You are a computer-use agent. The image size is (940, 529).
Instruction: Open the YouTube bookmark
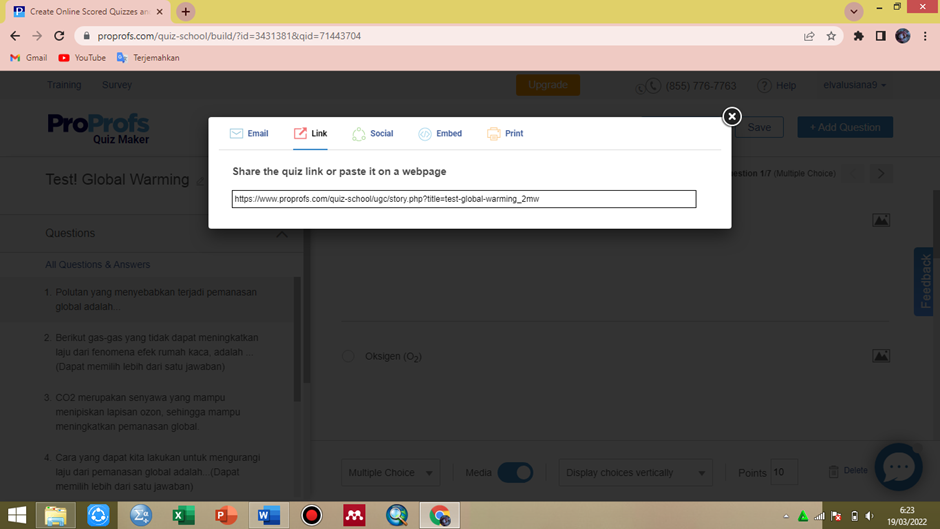pos(82,58)
